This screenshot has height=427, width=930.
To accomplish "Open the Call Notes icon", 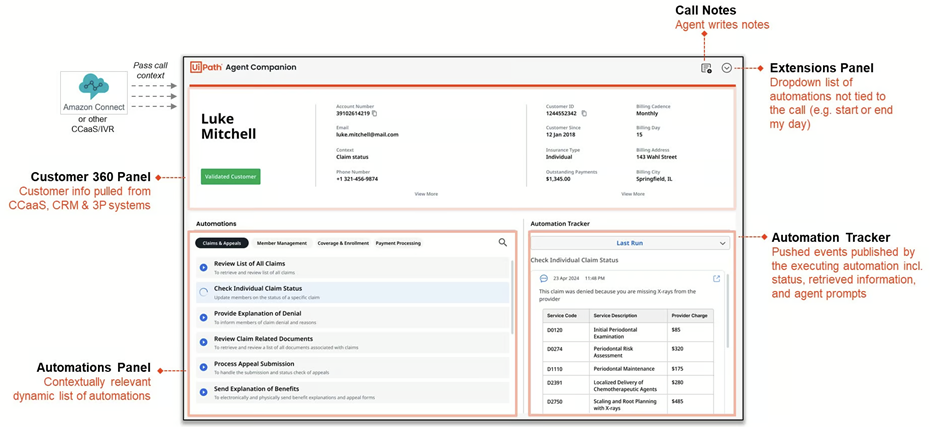I will click(706, 68).
